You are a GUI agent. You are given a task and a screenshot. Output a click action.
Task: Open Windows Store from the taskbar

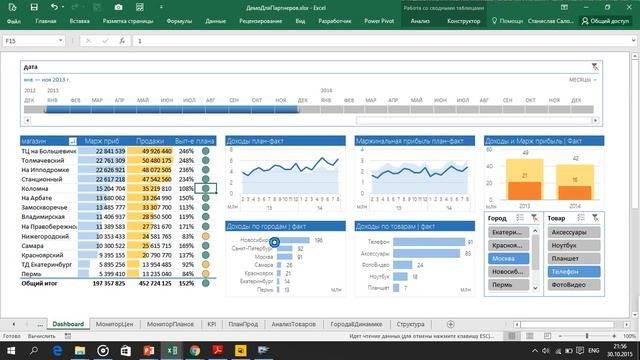point(126,351)
